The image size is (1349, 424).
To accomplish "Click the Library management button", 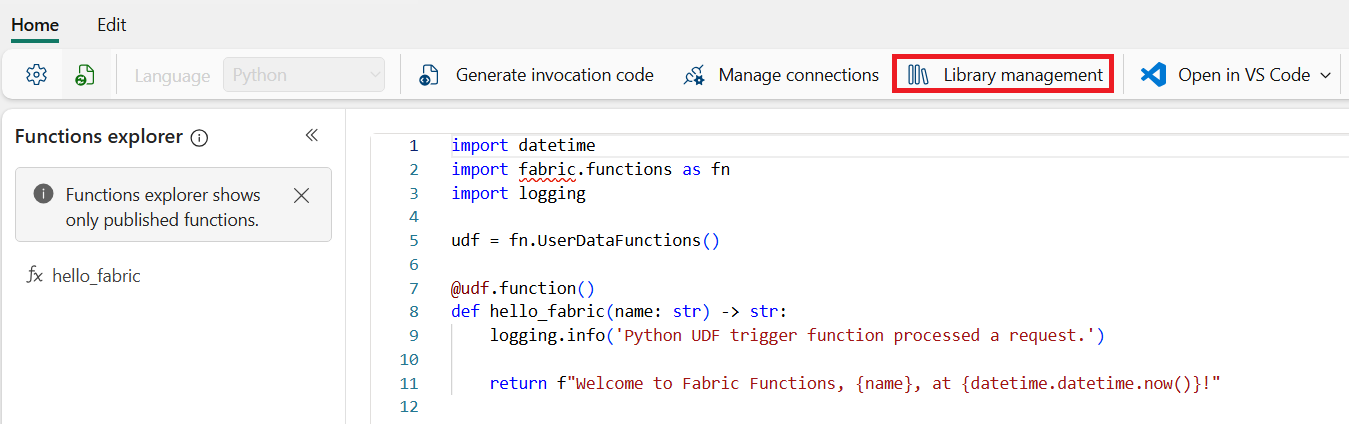I will pos(1004,75).
